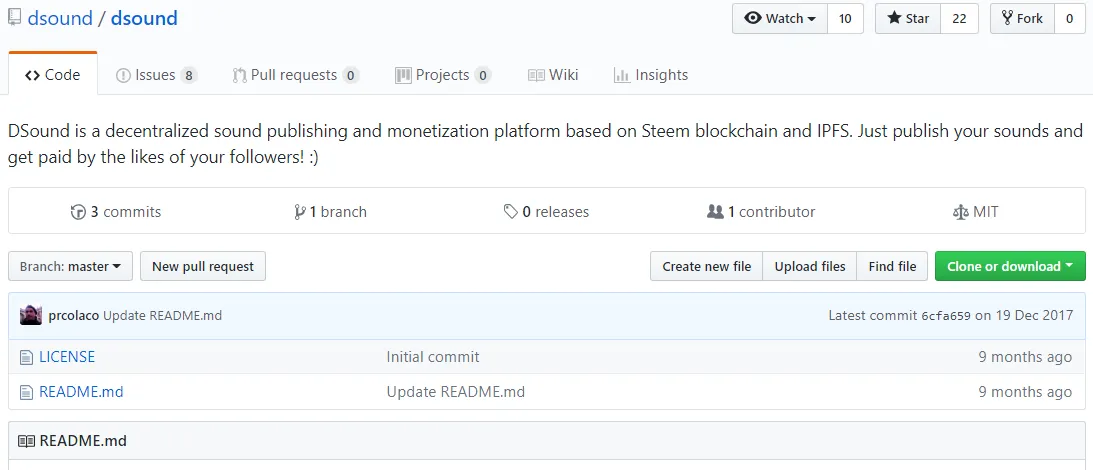This screenshot has height=470, width=1093.
Task: Click the scales icon beside MIT
Action: point(961,211)
